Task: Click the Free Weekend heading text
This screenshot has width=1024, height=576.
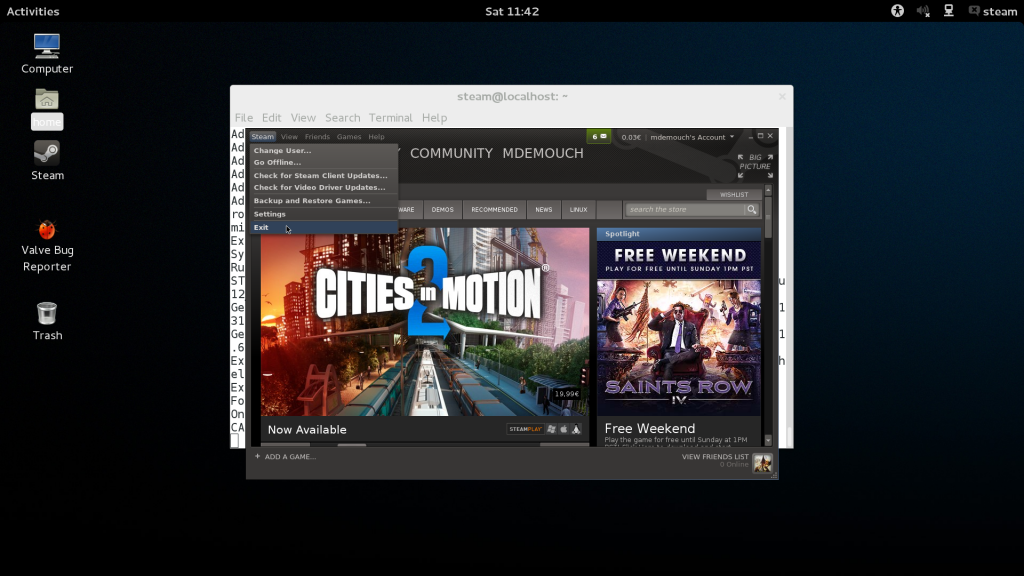Action: [x=650, y=428]
